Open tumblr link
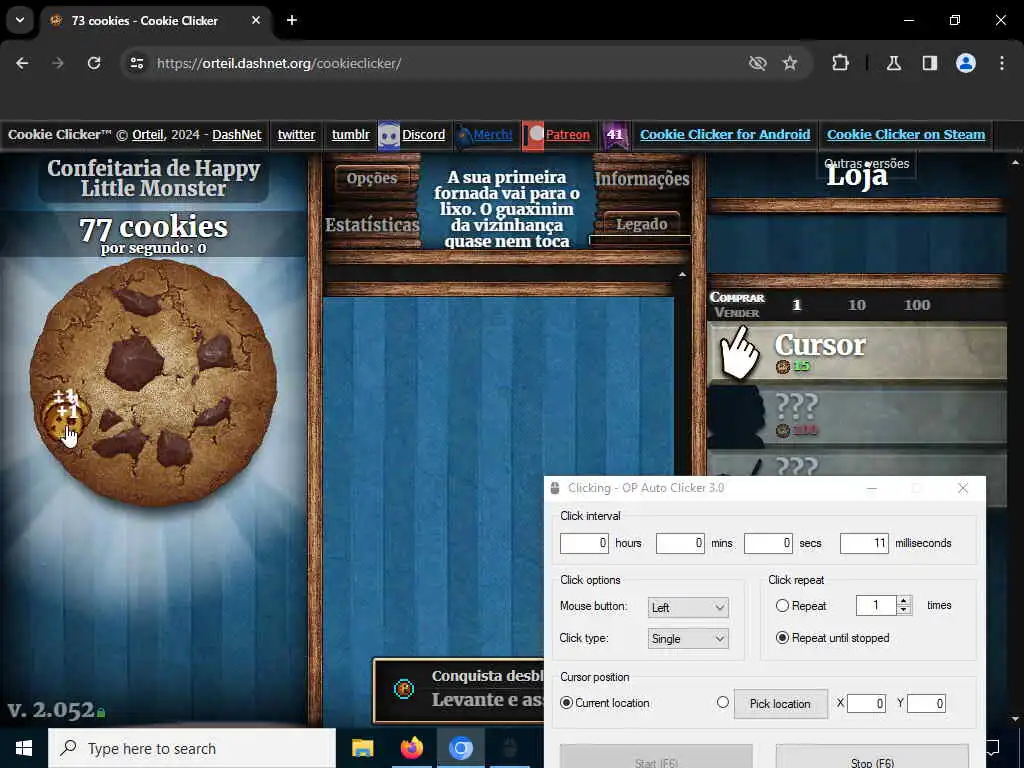Image resolution: width=1024 pixels, height=768 pixels. pyautogui.click(x=351, y=135)
